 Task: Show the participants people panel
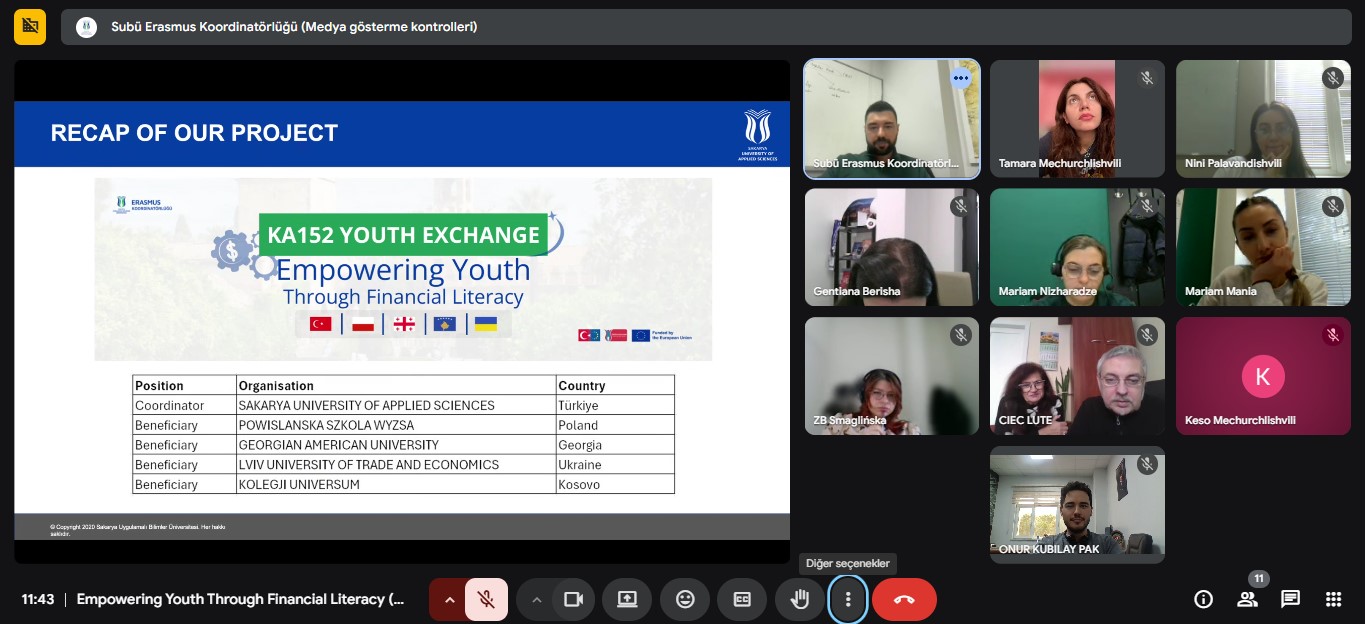[x=1247, y=599]
